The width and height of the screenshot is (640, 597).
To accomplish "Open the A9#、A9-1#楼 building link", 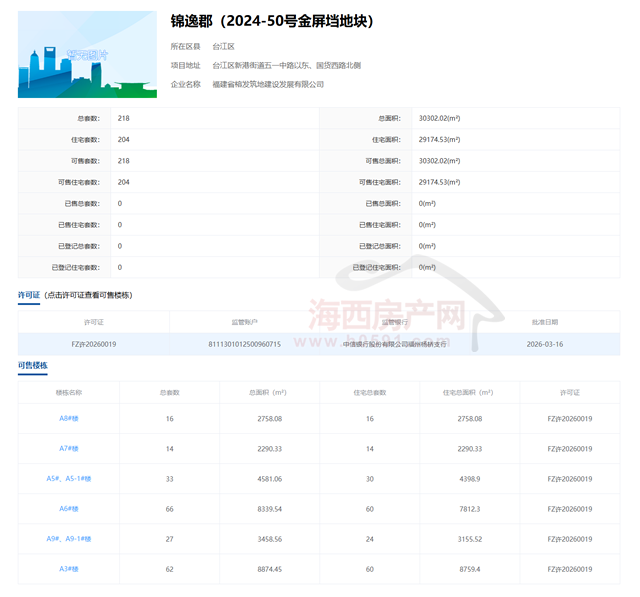I will tap(69, 539).
